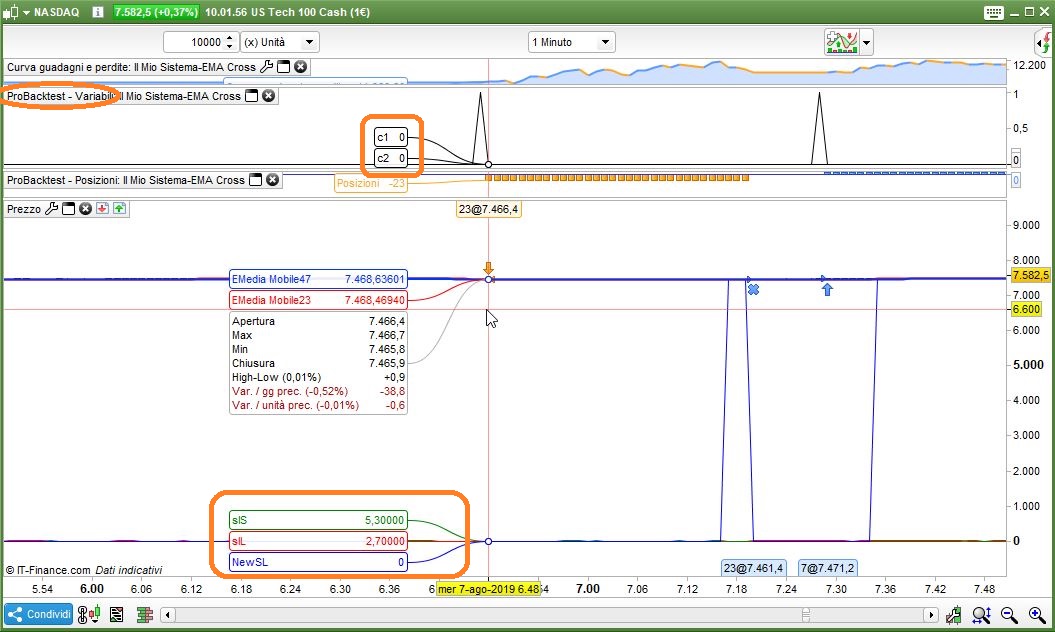The image size is (1055, 632).
Task: Click the wrench icon on the Prezzo panel
Action: point(52,209)
